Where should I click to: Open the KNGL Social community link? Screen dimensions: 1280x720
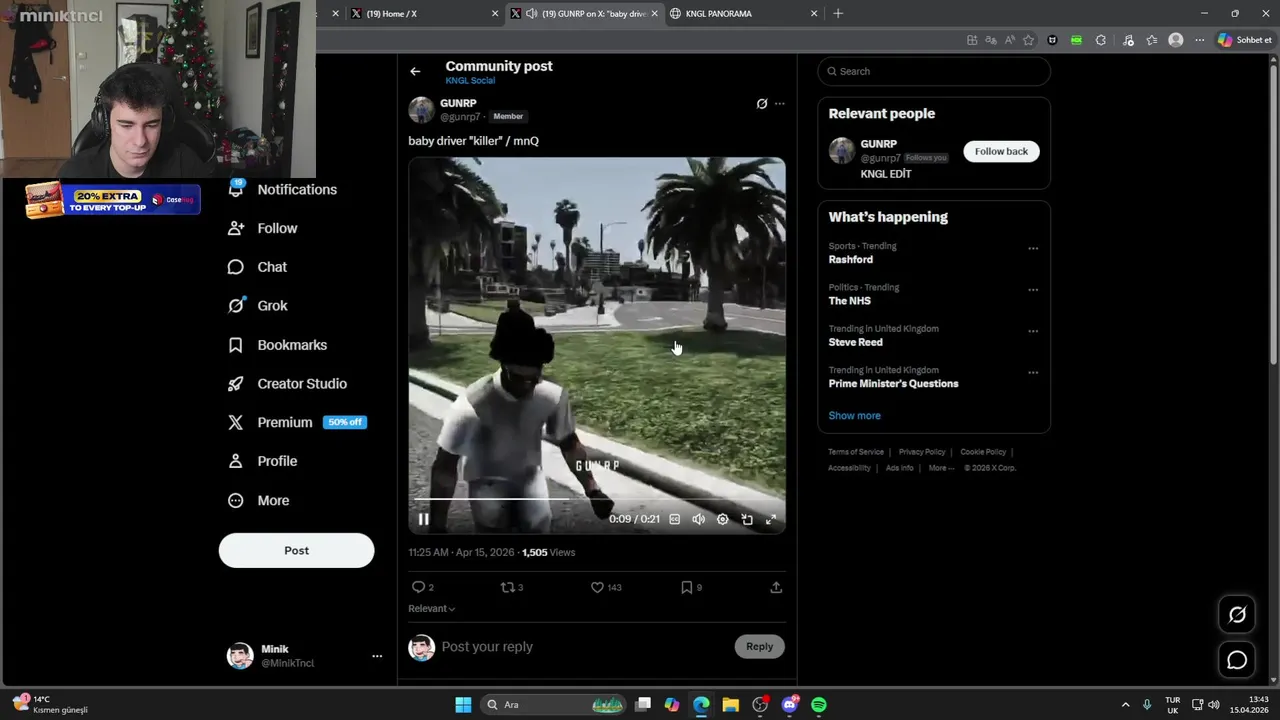click(x=470, y=80)
